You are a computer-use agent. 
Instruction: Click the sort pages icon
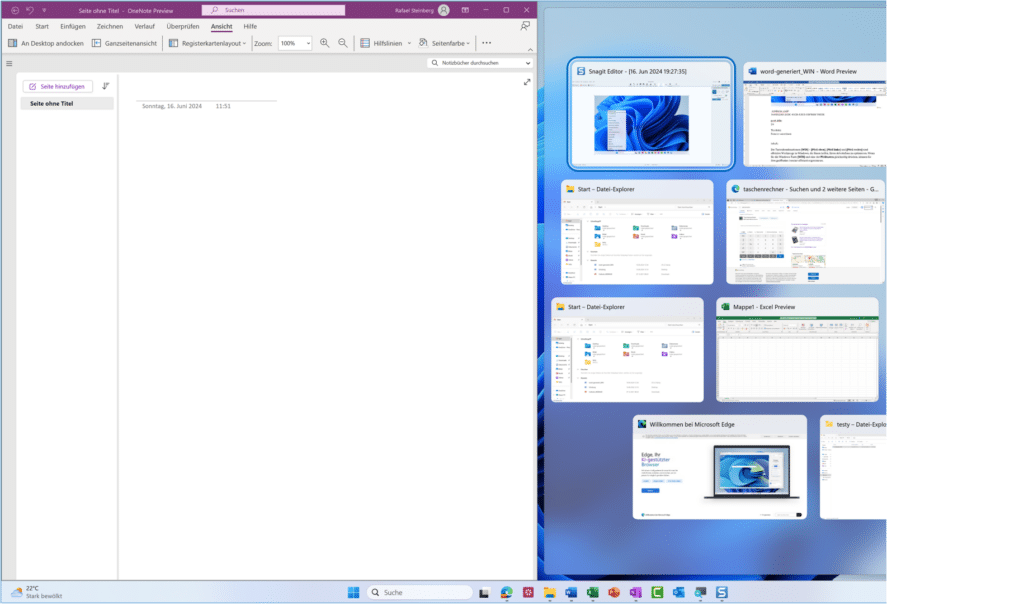[x=106, y=87]
